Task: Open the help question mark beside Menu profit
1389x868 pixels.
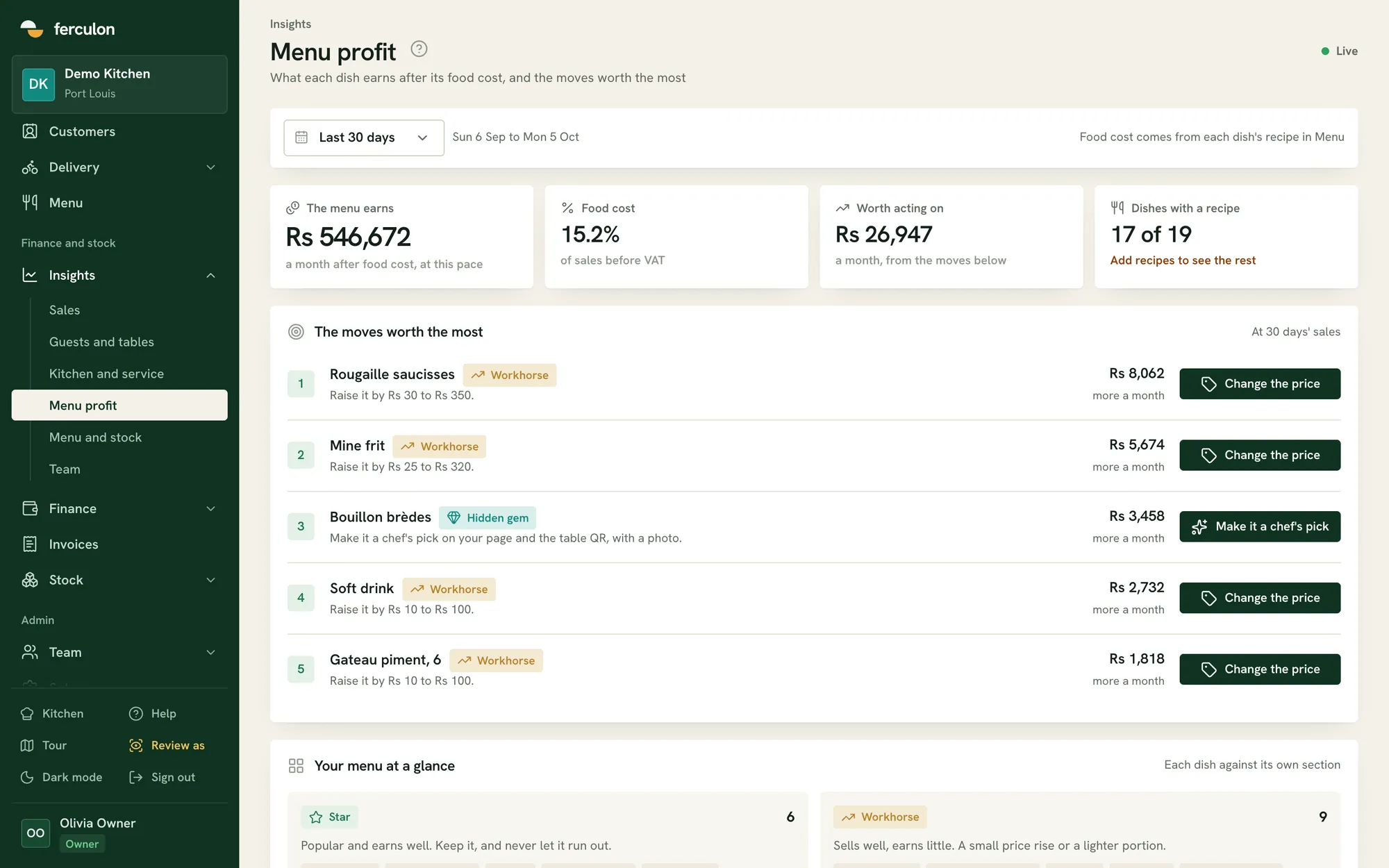Action: [419, 49]
